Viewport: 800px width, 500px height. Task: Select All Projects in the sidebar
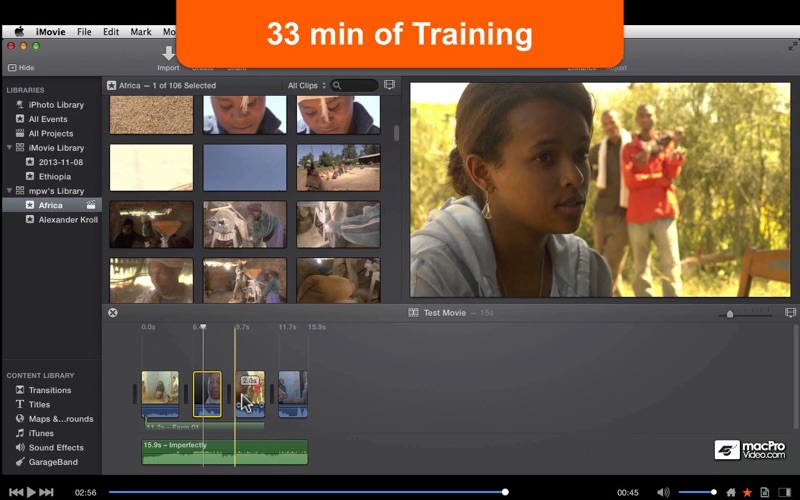coord(51,133)
